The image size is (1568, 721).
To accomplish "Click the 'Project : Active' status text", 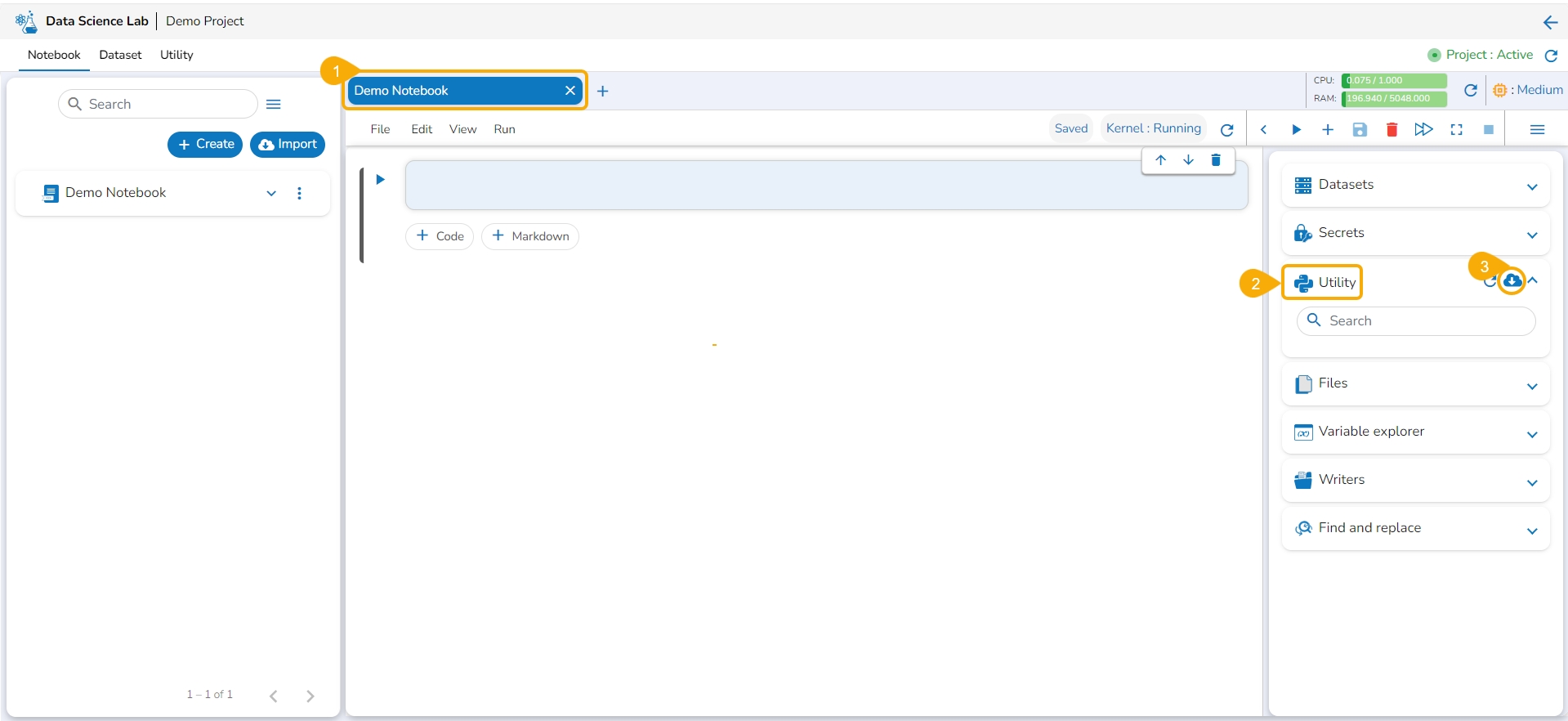I will coord(1489,55).
